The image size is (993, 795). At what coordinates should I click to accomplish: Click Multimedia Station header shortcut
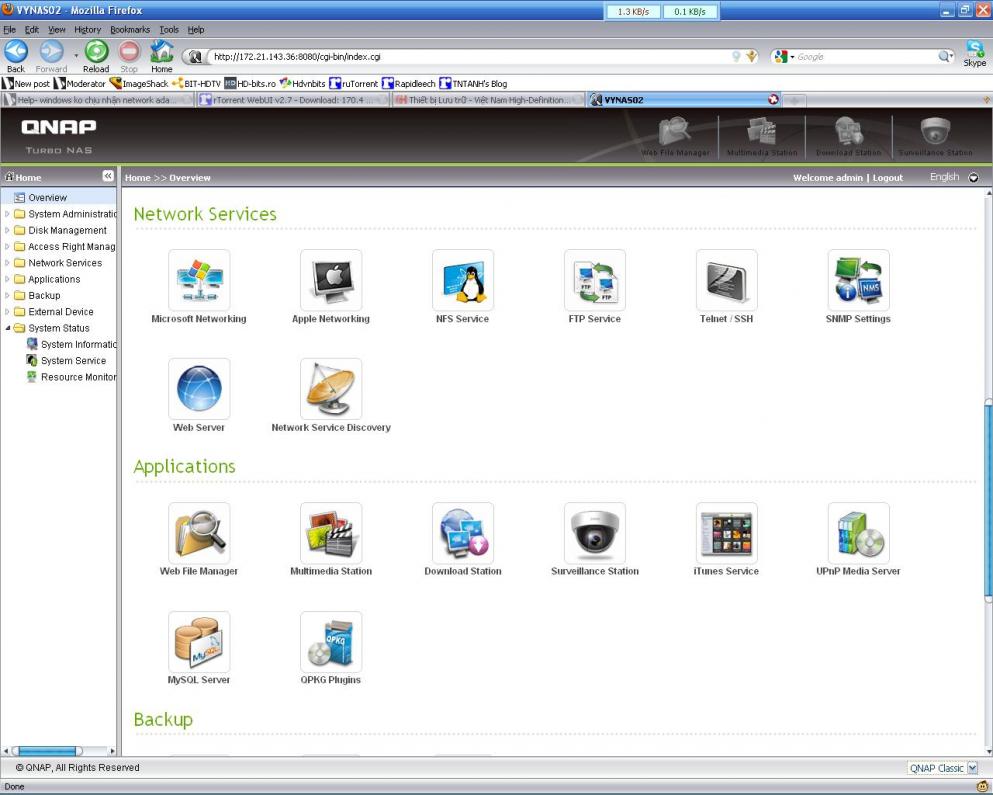click(x=762, y=136)
